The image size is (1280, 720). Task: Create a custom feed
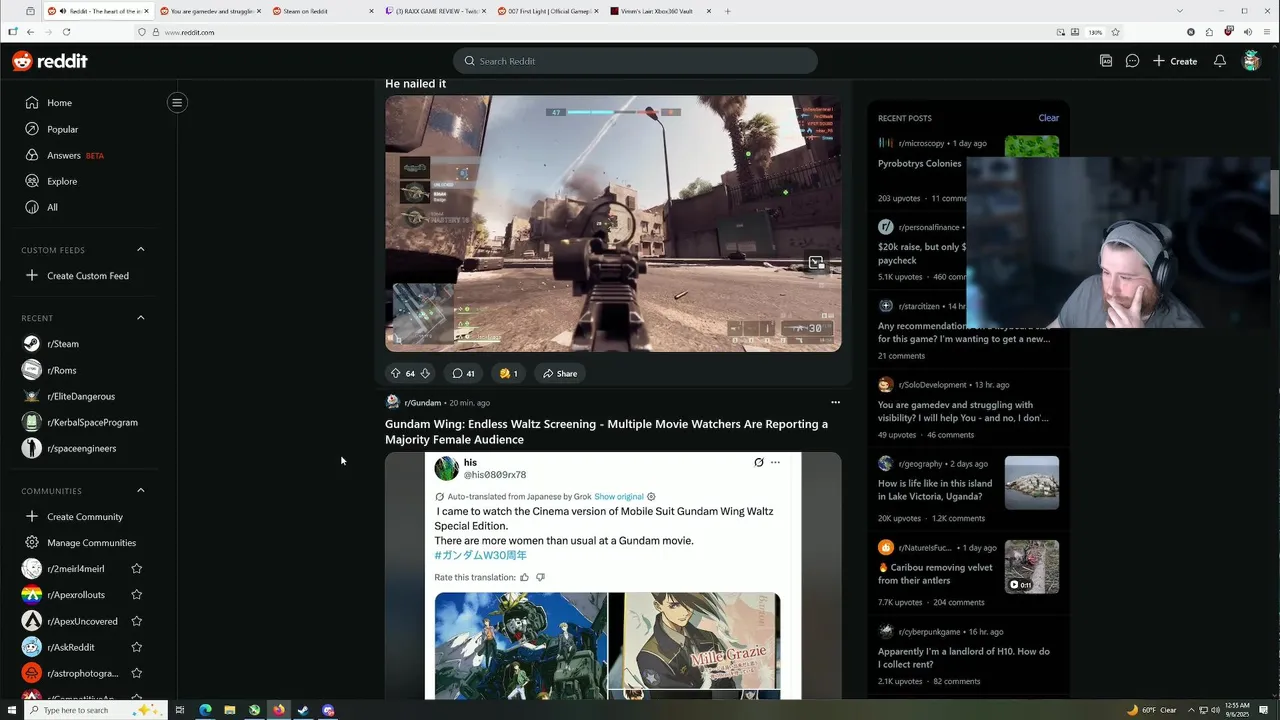point(88,275)
